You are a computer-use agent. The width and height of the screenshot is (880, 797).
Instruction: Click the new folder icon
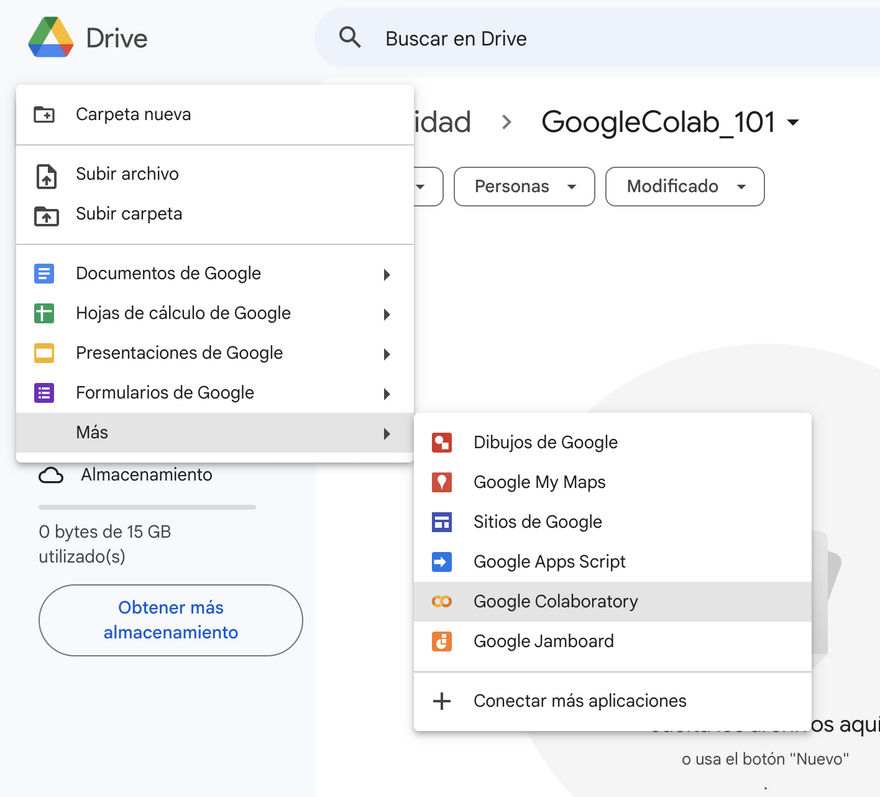click(44, 114)
